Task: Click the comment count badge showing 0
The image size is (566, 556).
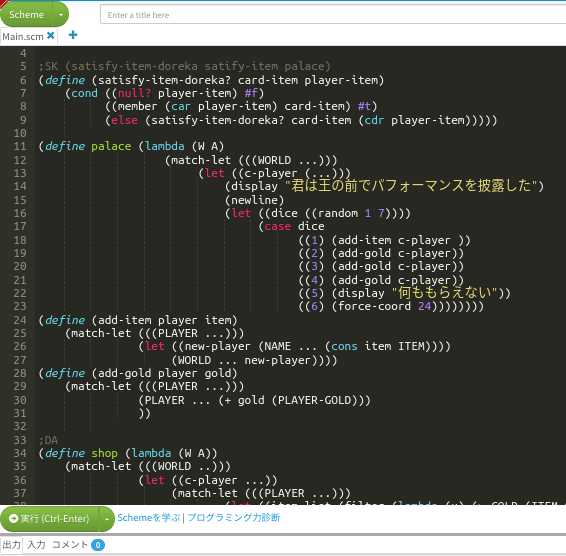Action: 98,545
